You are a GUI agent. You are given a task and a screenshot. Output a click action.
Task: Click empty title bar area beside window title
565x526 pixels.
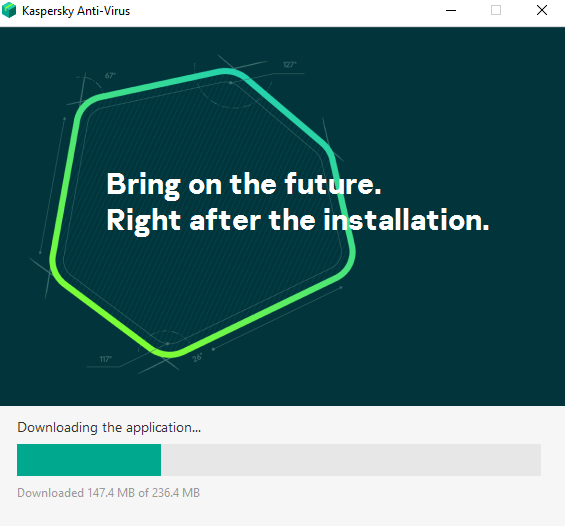point(285,11)
